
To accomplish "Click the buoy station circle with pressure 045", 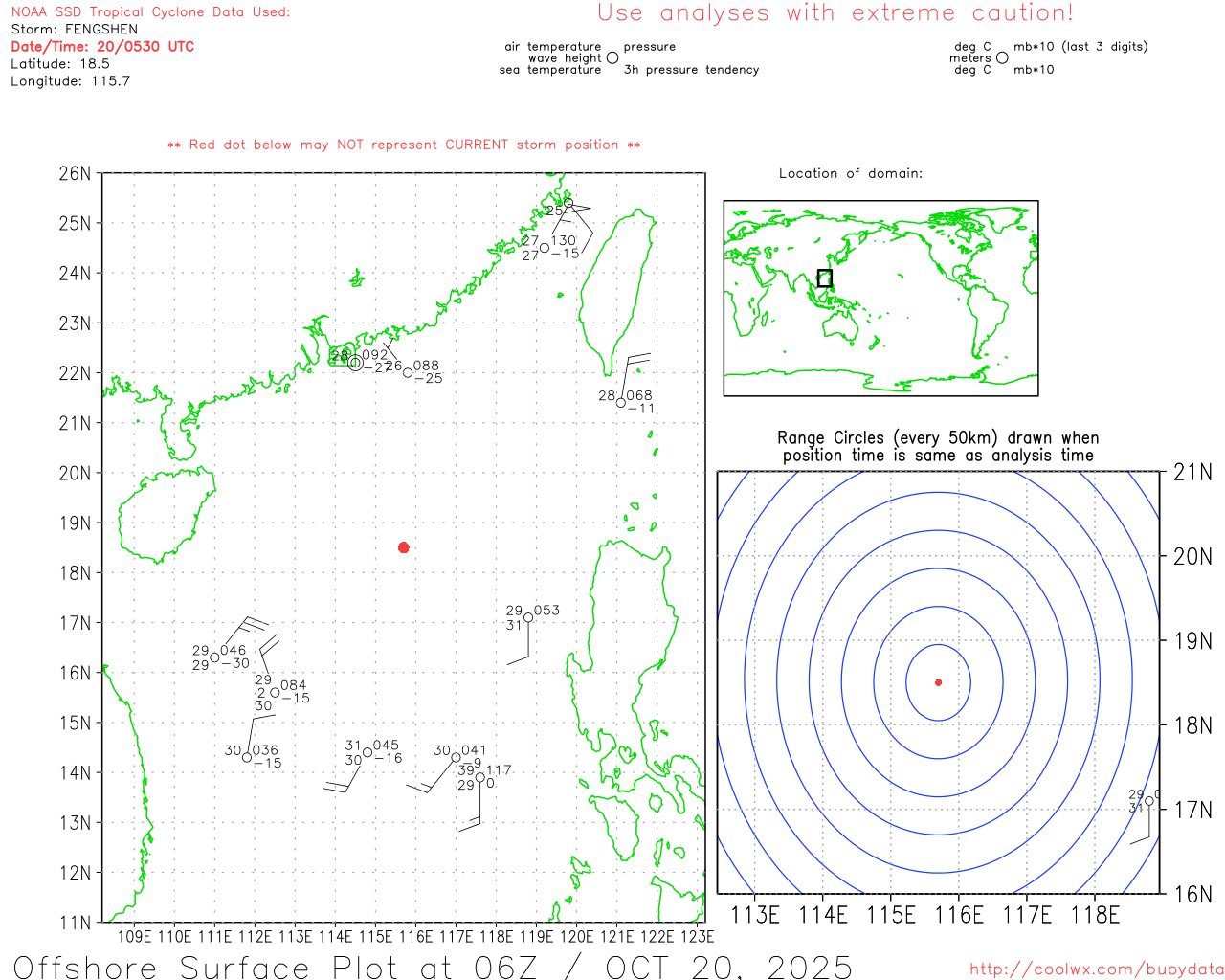I will (367, 752).
